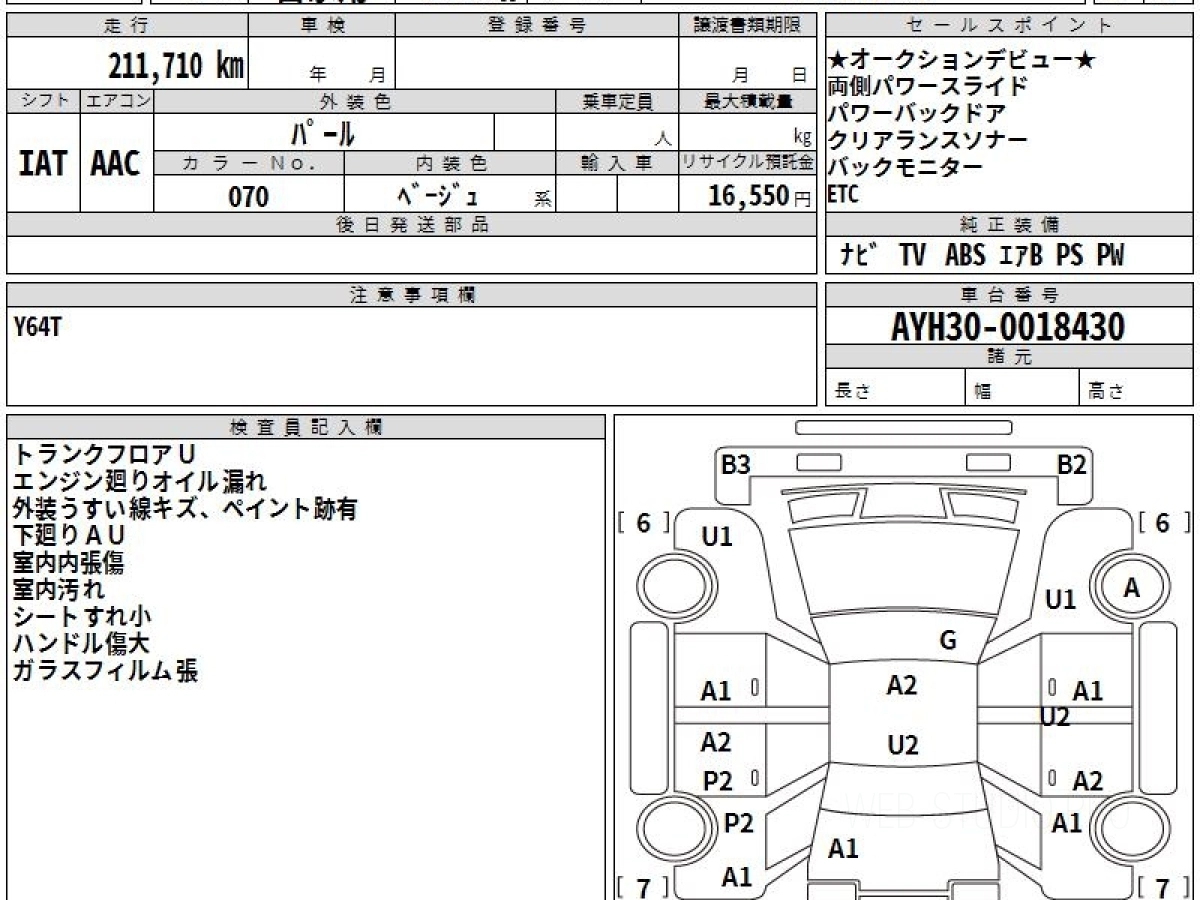The image size is (1200, 900).
Task: Click the ベージュ interior color value
Action: pyautogui.click(x=438, y=195)
